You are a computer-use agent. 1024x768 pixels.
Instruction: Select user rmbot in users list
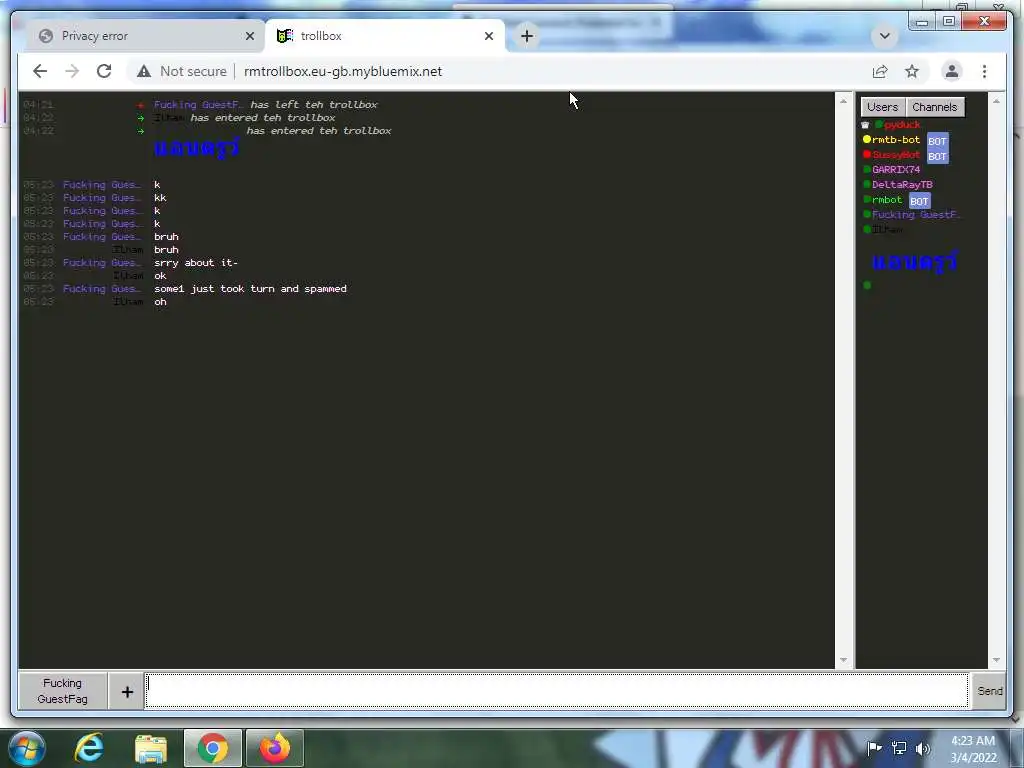[887, 200]
